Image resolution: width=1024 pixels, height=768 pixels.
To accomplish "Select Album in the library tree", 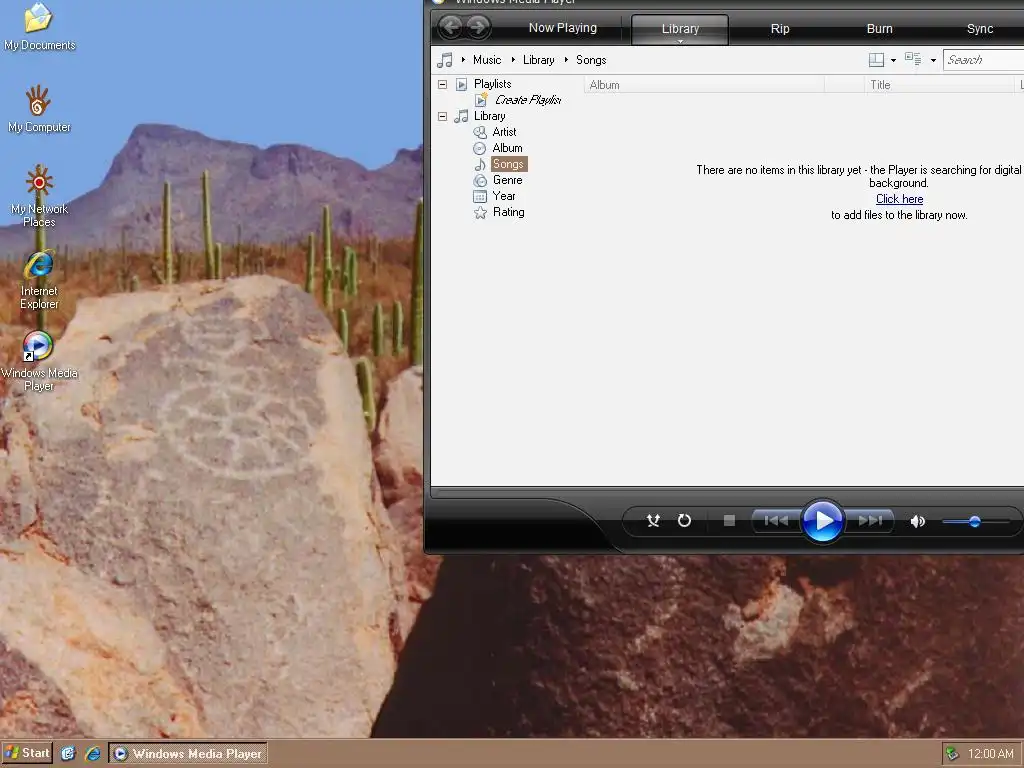I will tap(507, 148).
